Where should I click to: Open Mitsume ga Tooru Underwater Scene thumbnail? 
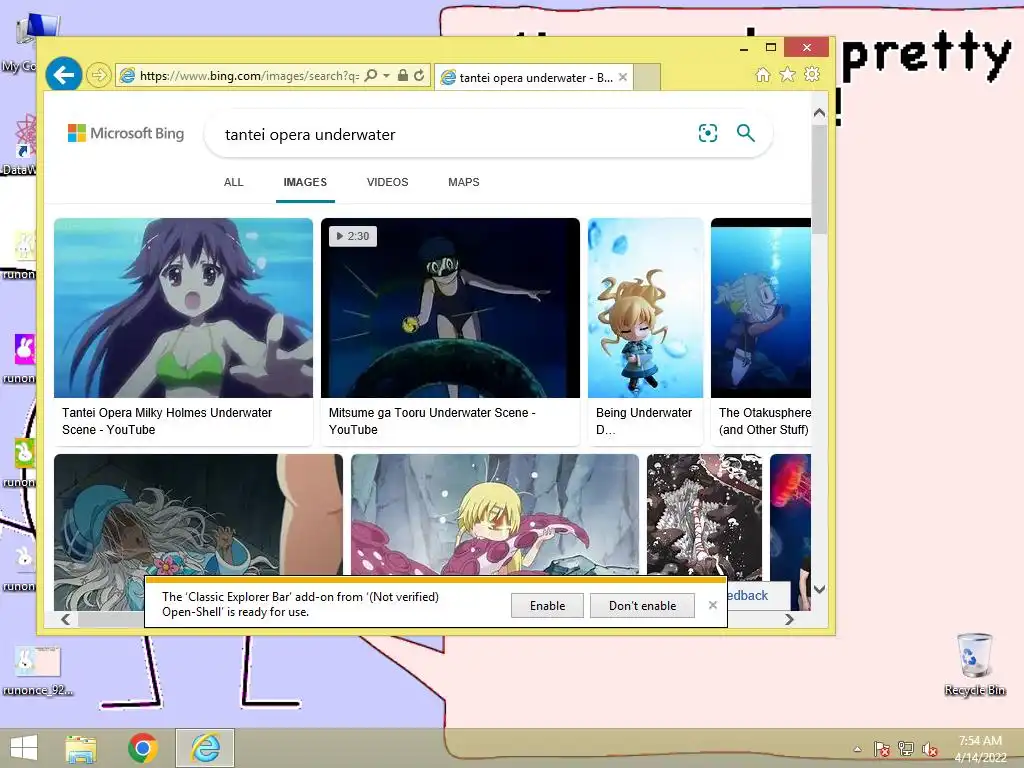[x=450, y=308]
